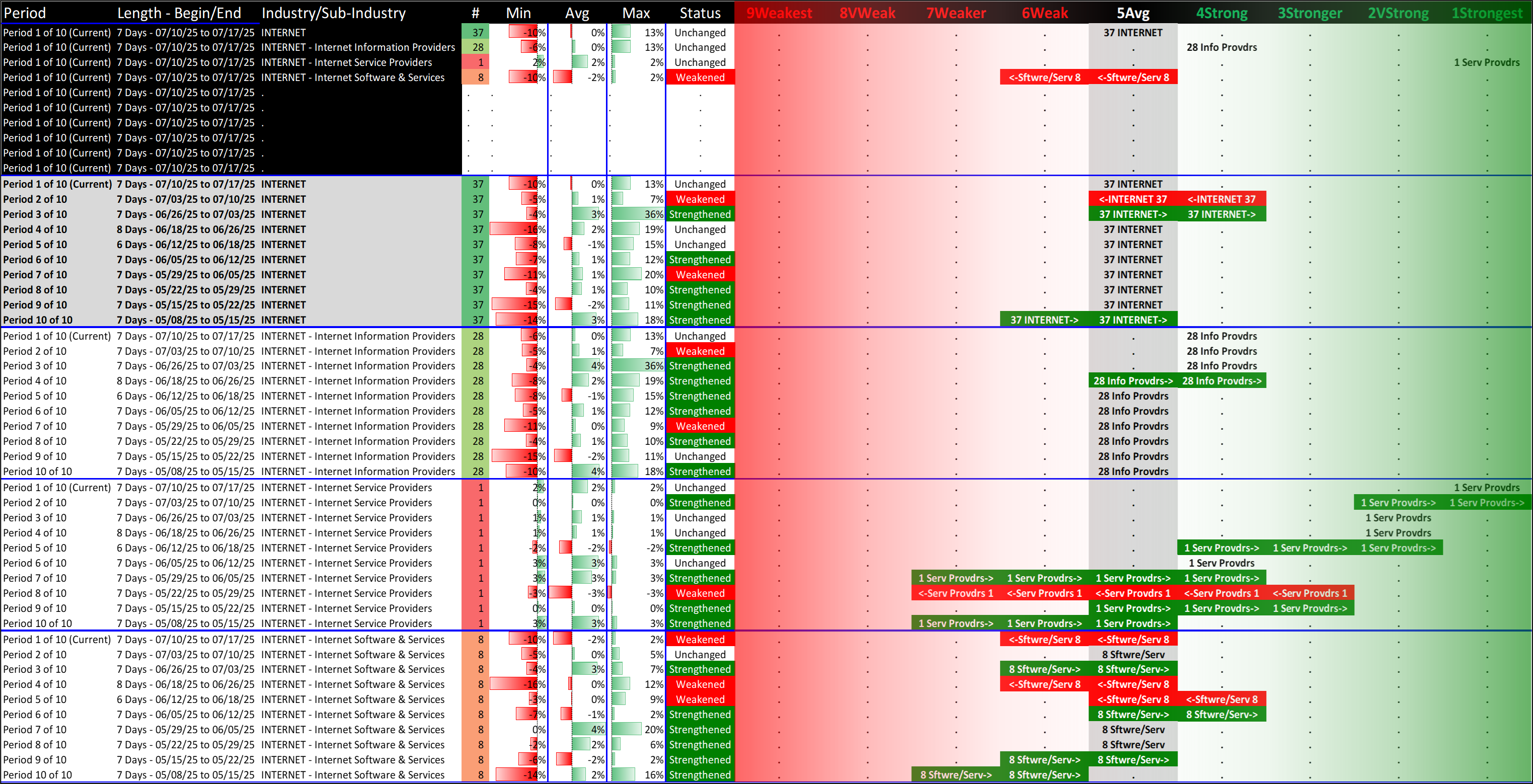Click the Length - Begin/End header
Image resolution: width=1533 pixels, height=784 pixels.
click(x=179, y=13)
